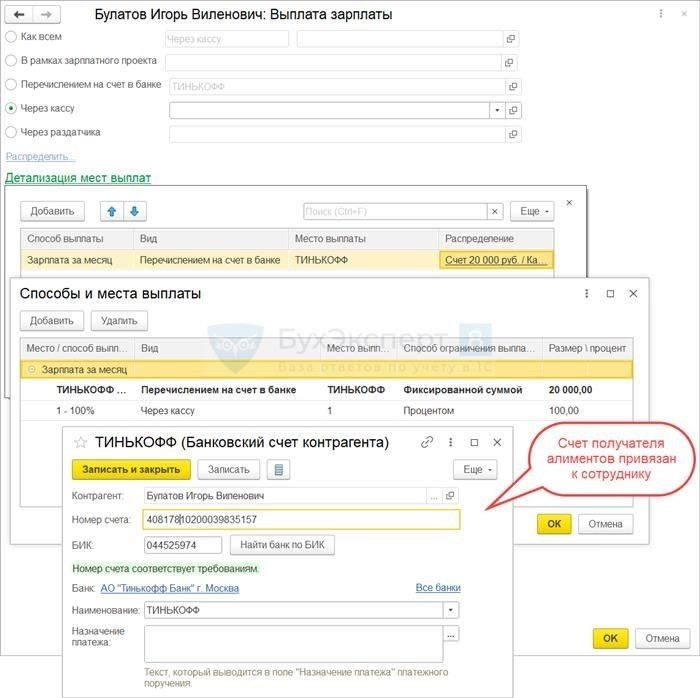Clear search field with the x icon
This screenshot has width=700, height=698.
495,211
